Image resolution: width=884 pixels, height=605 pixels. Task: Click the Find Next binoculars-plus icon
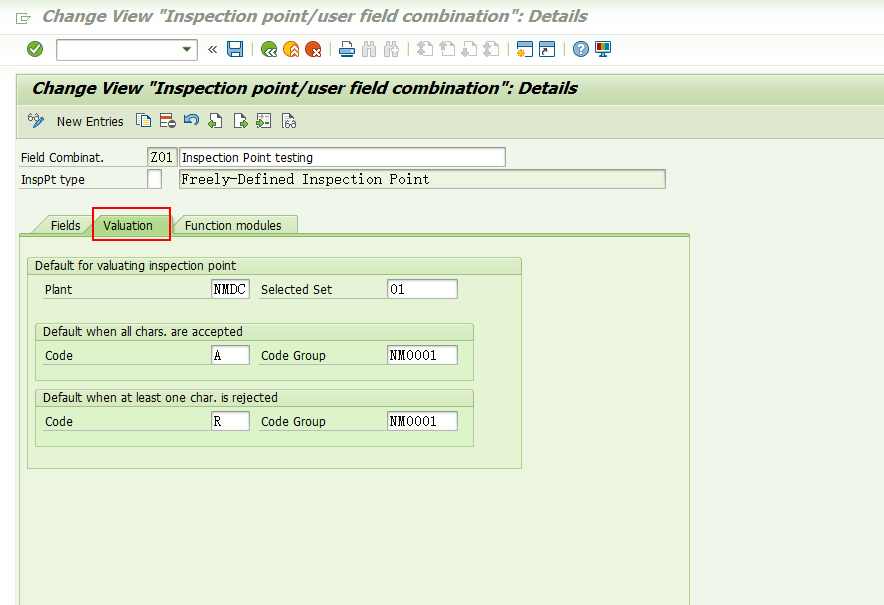(391, 50)
